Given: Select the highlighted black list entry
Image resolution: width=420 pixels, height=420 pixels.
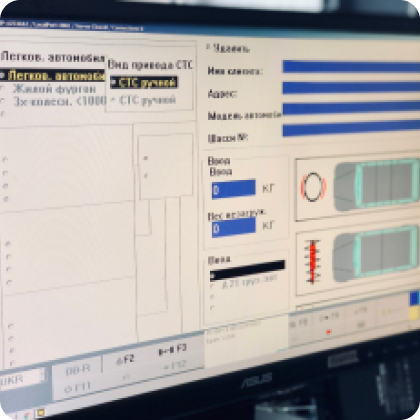Looking at the screenshot, I should point(247,270).
